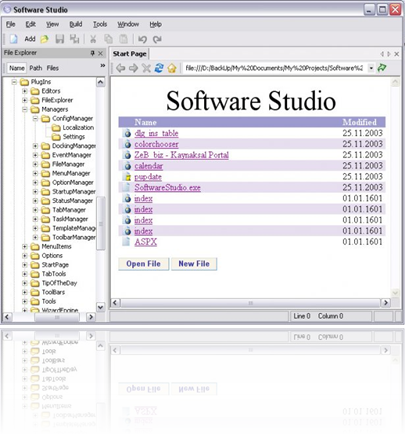Open the ZeB_biz - Kaynaksal Portal link
Viewport: 405px width, 434px height.
click(x=182, y=155)
